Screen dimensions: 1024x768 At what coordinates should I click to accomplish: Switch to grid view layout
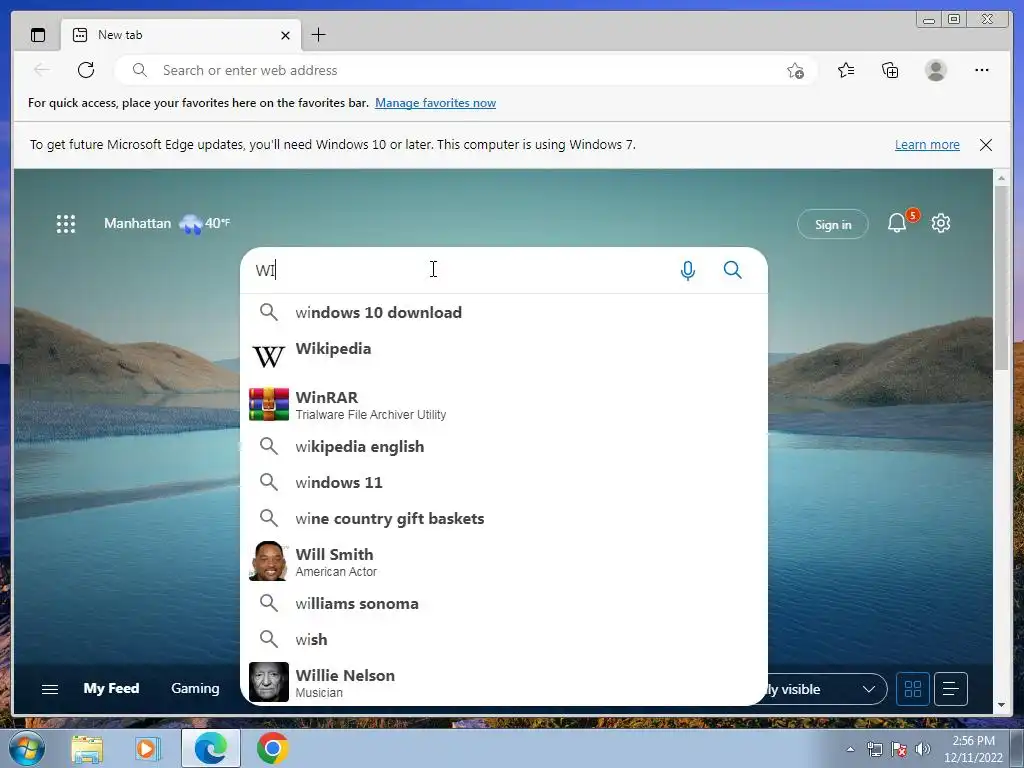point(912,689)
